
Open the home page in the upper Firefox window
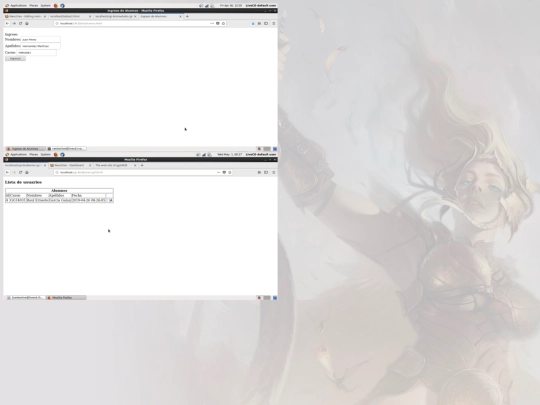point(27,23)
